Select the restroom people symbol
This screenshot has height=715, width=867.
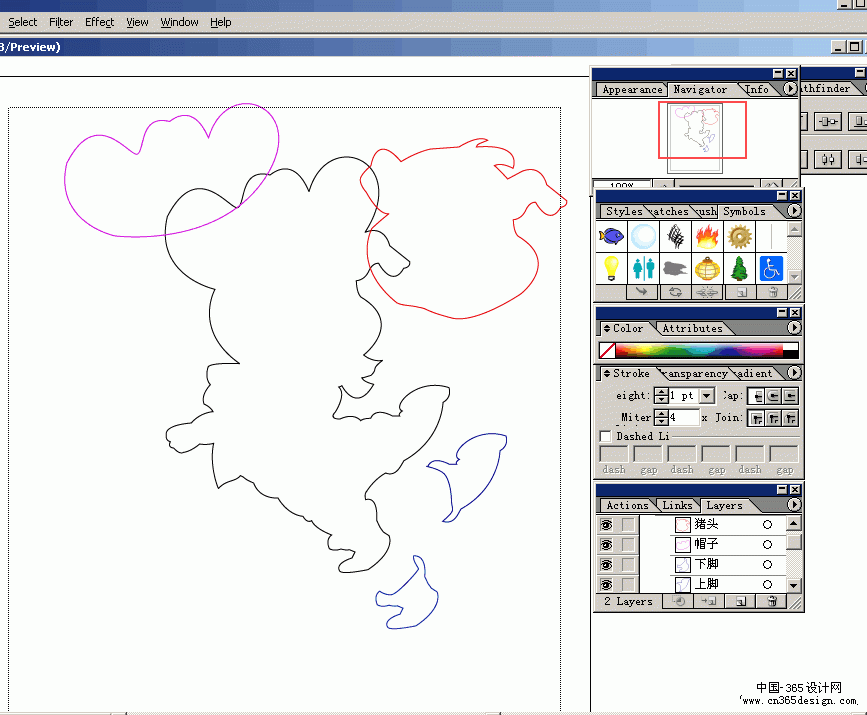tap(643, 269)
